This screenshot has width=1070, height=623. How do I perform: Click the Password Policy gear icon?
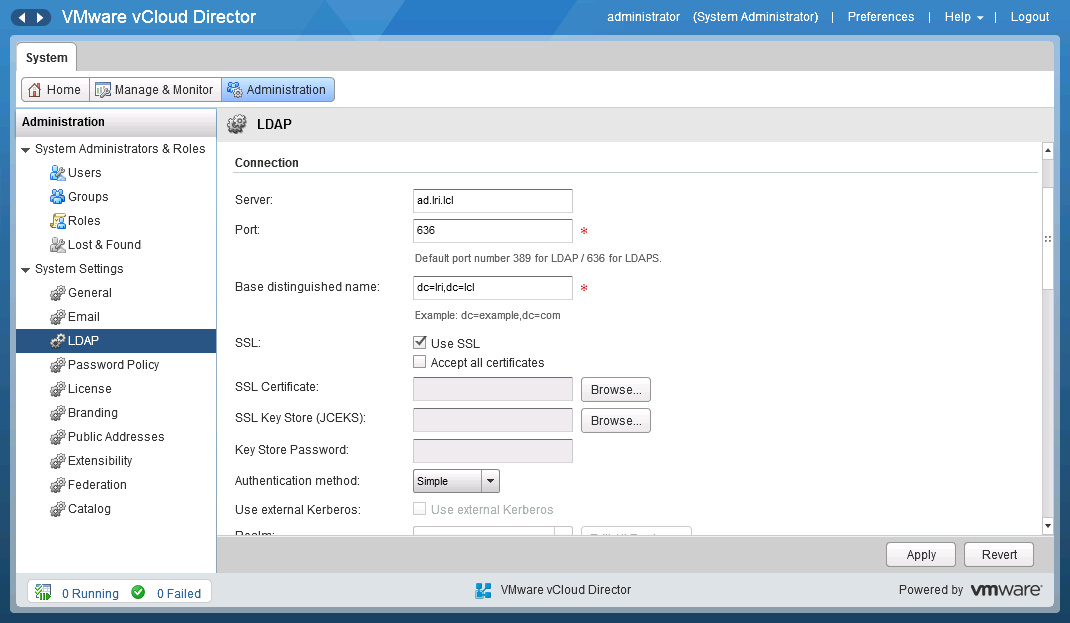click(57, 365)
